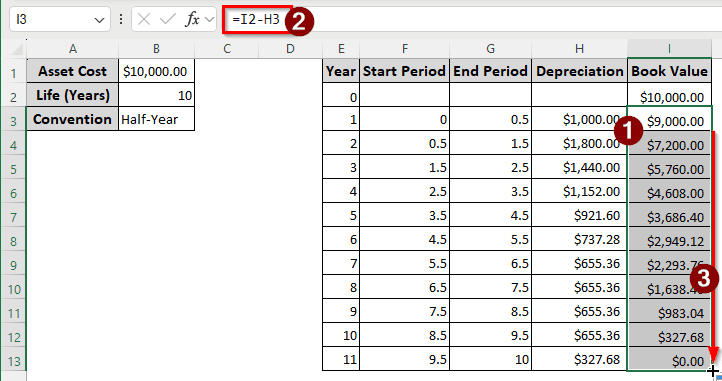The height and width of the screenshot is (381, 722).
Task: Click the Asset Cost label cell
Action: (x=72, y=71)
